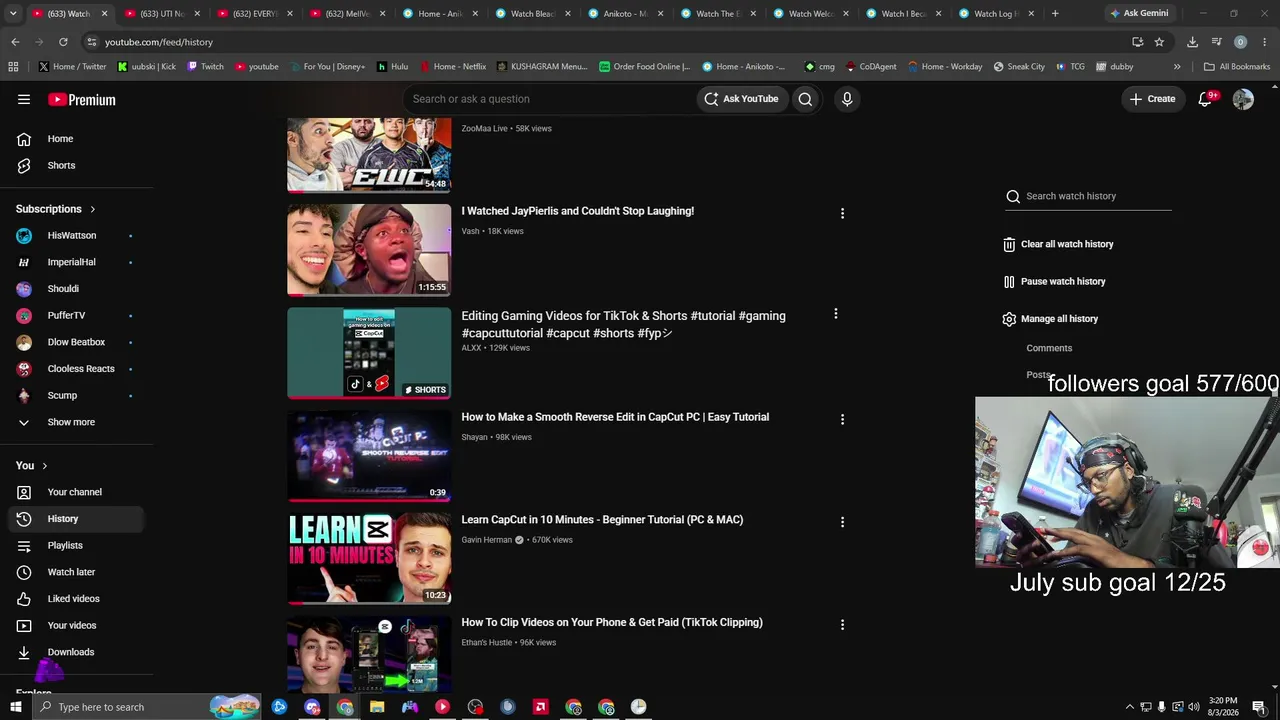Switch to the Watch Bleach browser tab
The image size is (1280, 720).
[531, 14]
